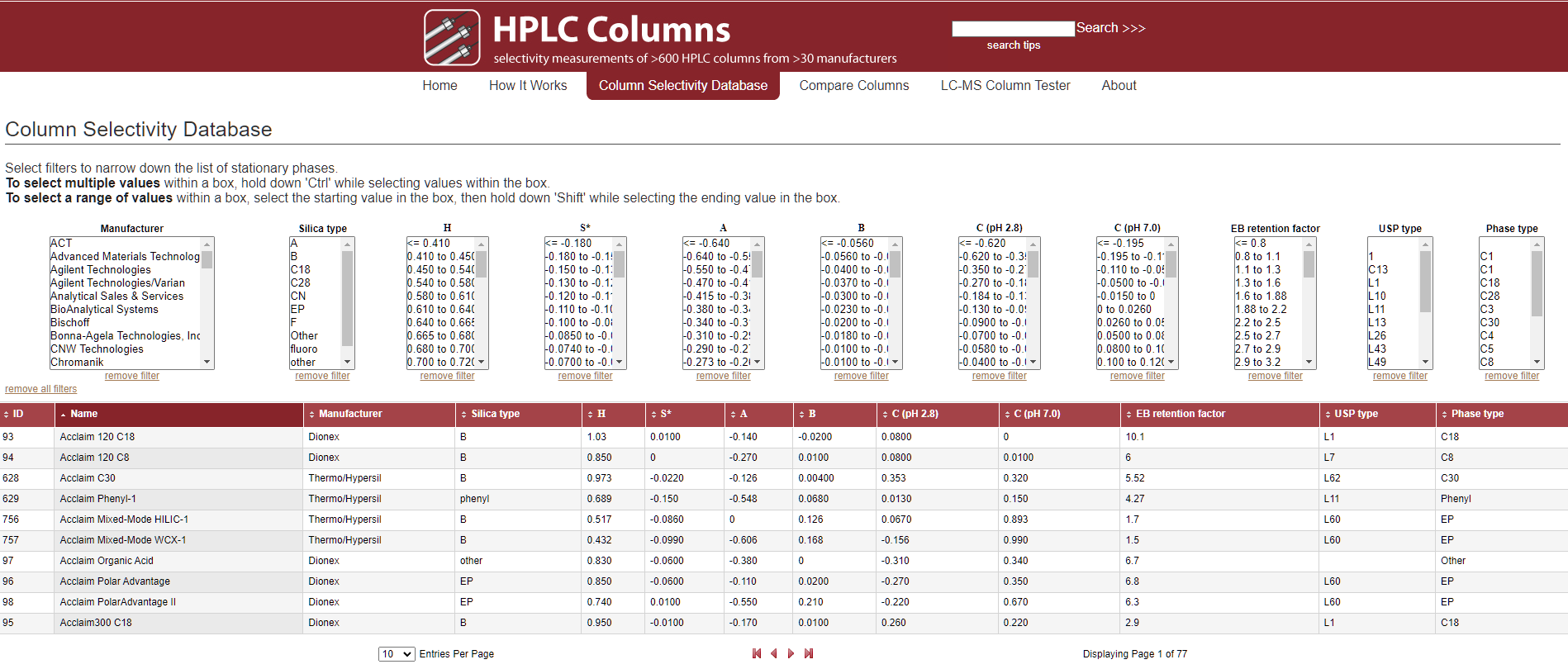Click scroll-down arrow in H filter list
The image size is (1568, 669).
pos(482,362)
